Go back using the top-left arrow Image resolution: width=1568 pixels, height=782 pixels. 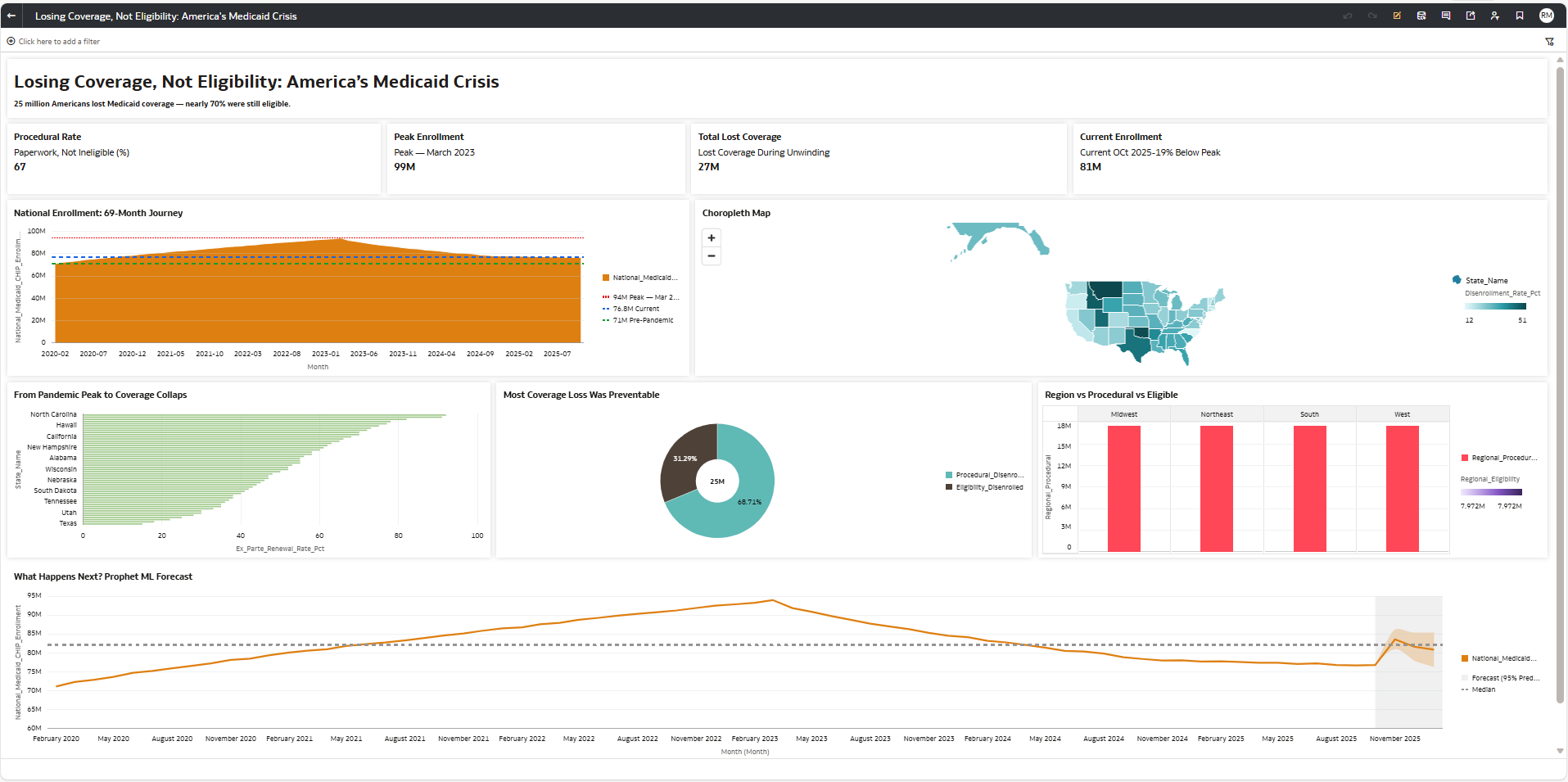[x=11, y=16]
